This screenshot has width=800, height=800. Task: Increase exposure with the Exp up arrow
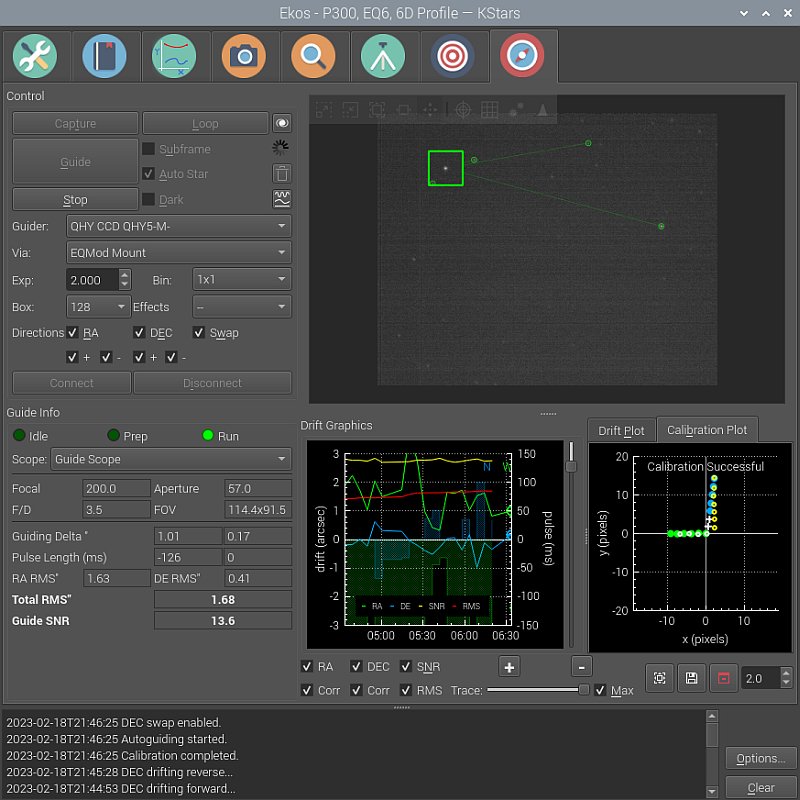click(124, 274)
